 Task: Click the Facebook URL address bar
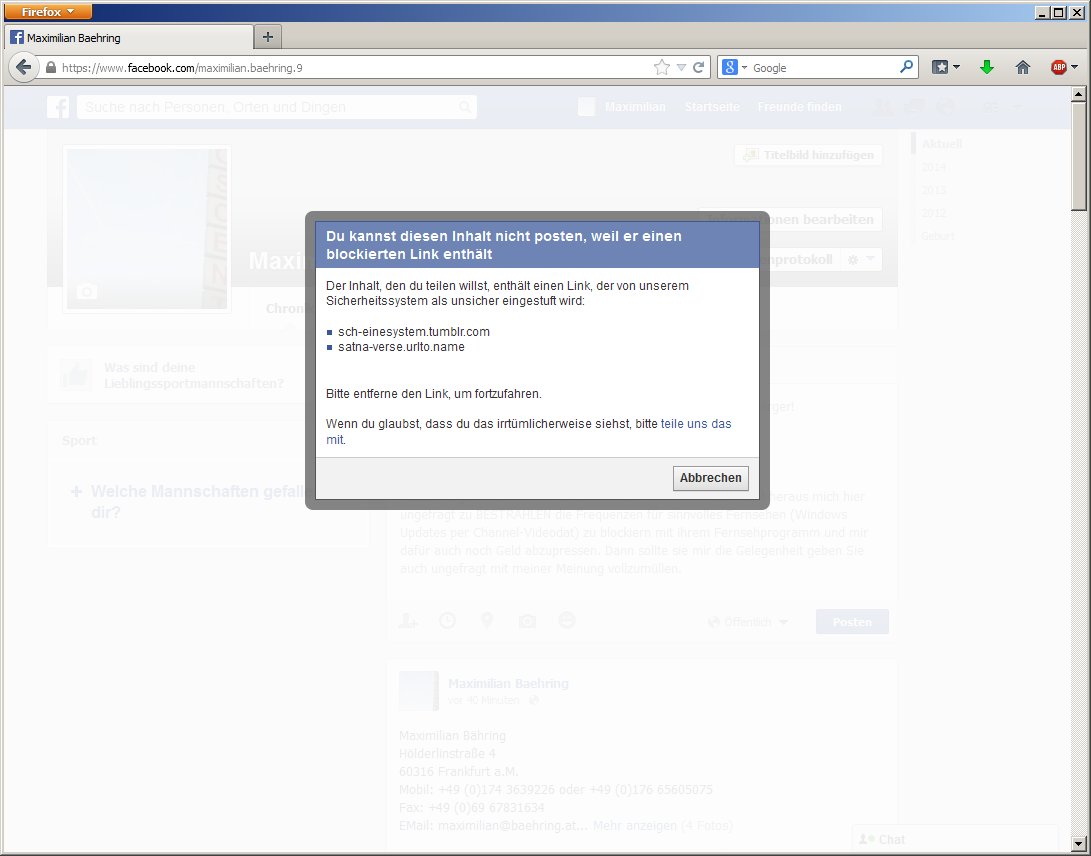[350, 68]
